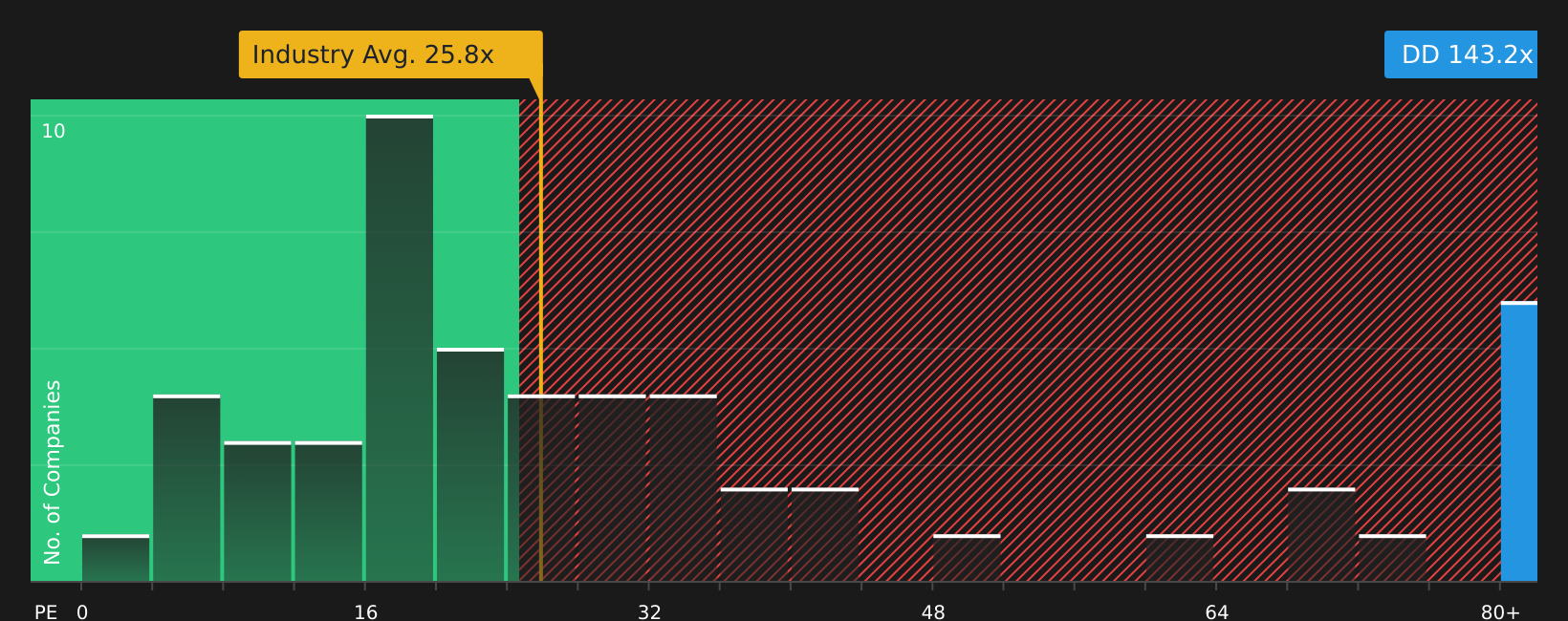Click the No. of Companies axis title
1568x621 pixels.
pos(53,472)
